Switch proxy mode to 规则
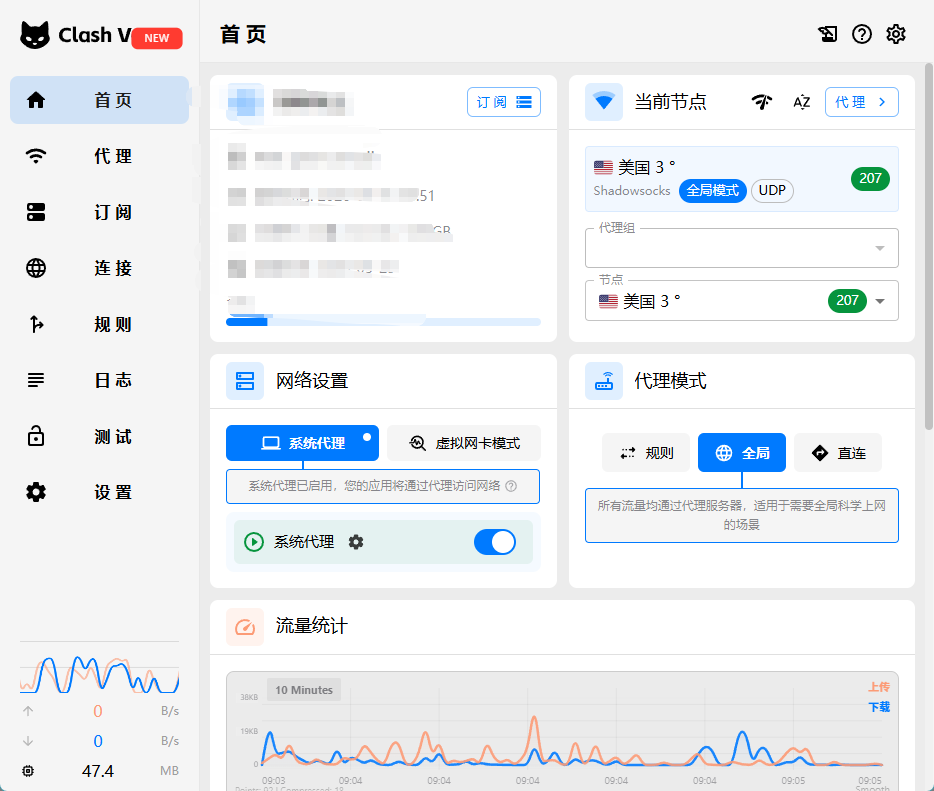The height and width of the screenshot is (791, 934). click(x=646, y=453)
